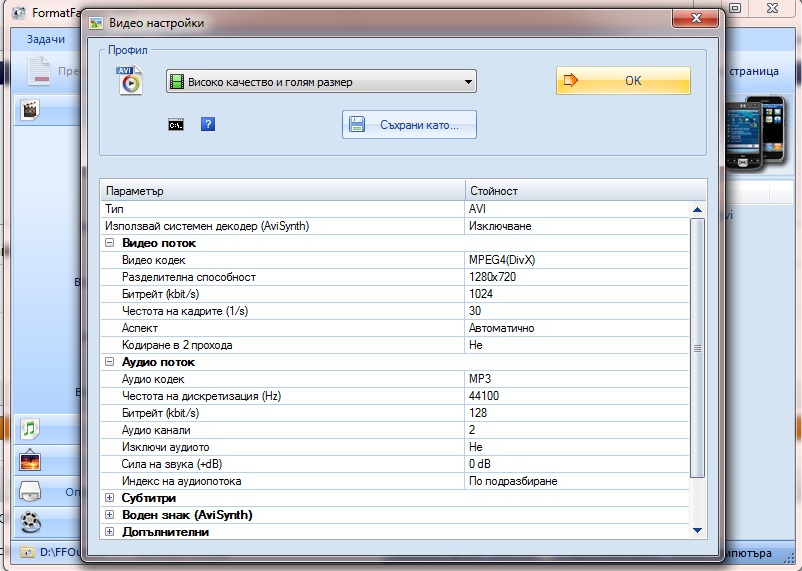Click the blue question mark help icon
The height and width of the screenshot is (571, 802).
(208, 125)
